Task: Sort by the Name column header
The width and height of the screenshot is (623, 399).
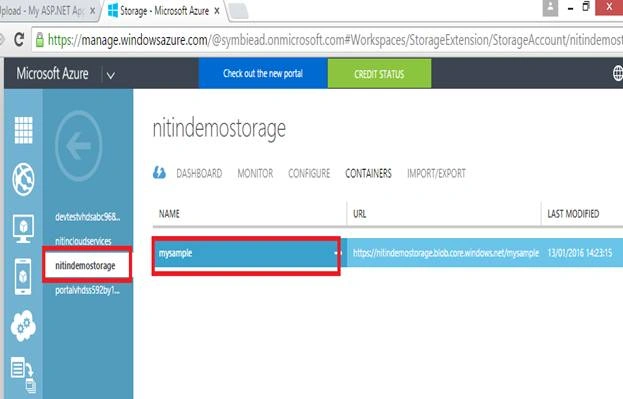Action: (169, 214)
